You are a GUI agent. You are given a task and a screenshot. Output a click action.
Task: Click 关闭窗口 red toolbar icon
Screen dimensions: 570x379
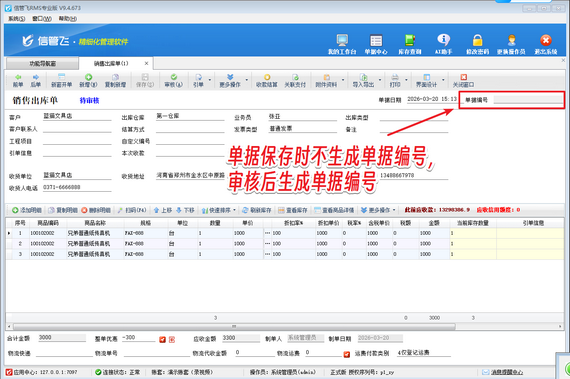click(x=463, y=81)
